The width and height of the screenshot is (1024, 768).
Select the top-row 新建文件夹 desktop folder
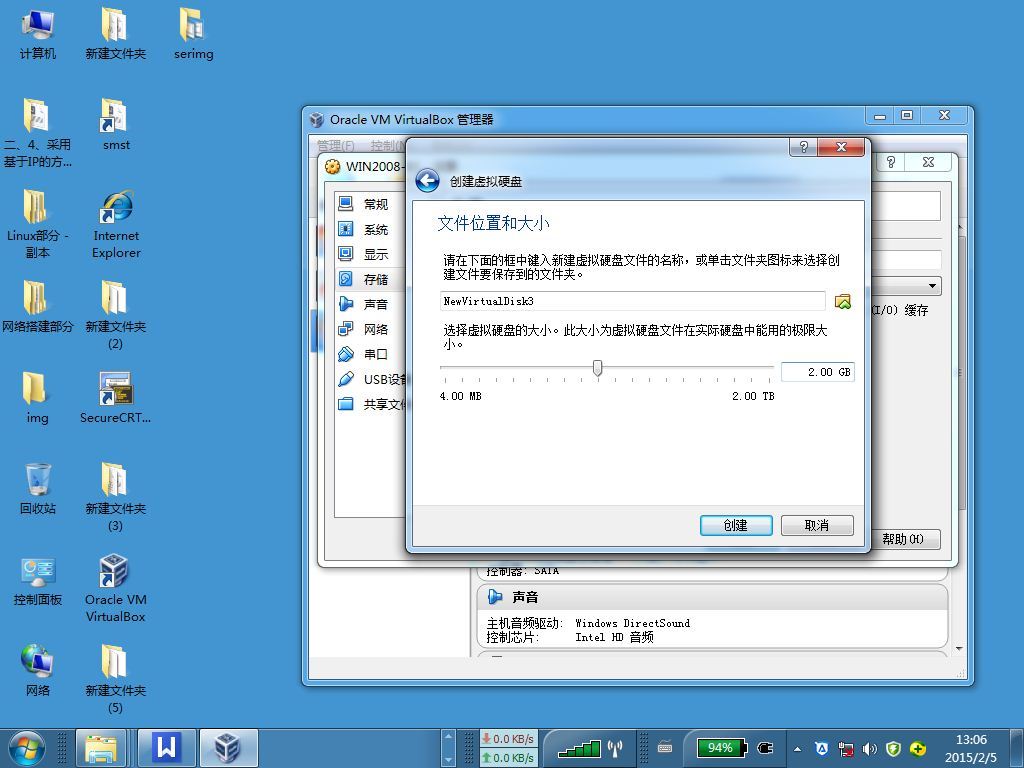[116, 34]
